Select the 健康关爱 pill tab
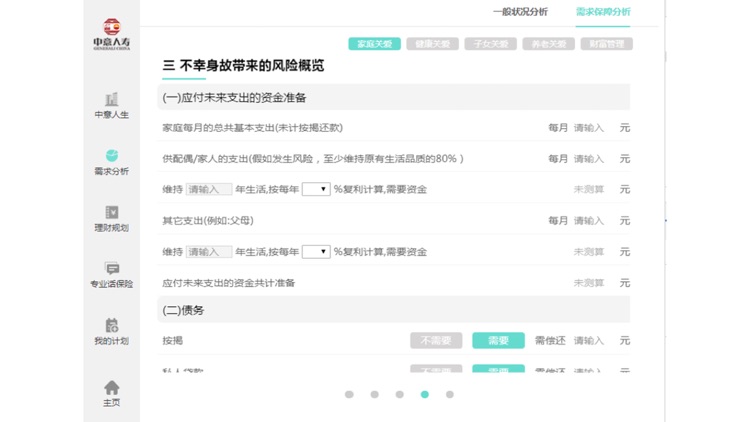The image size is (750, 422). (x=432, y=44)
